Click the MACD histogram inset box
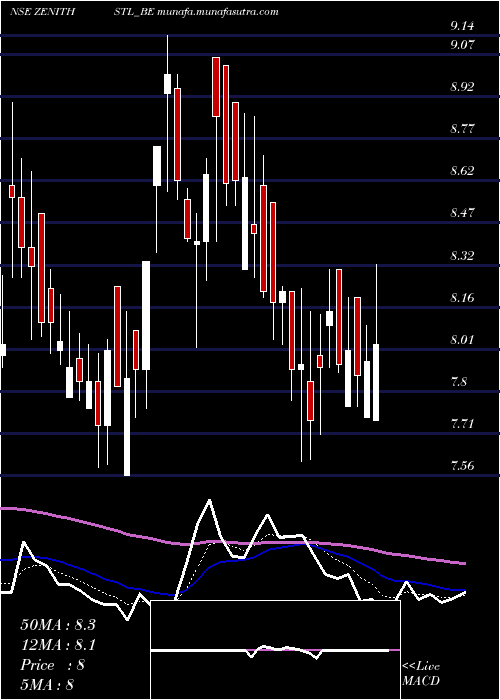Screen dimensions: 500x700 click(x=275, y=650)
